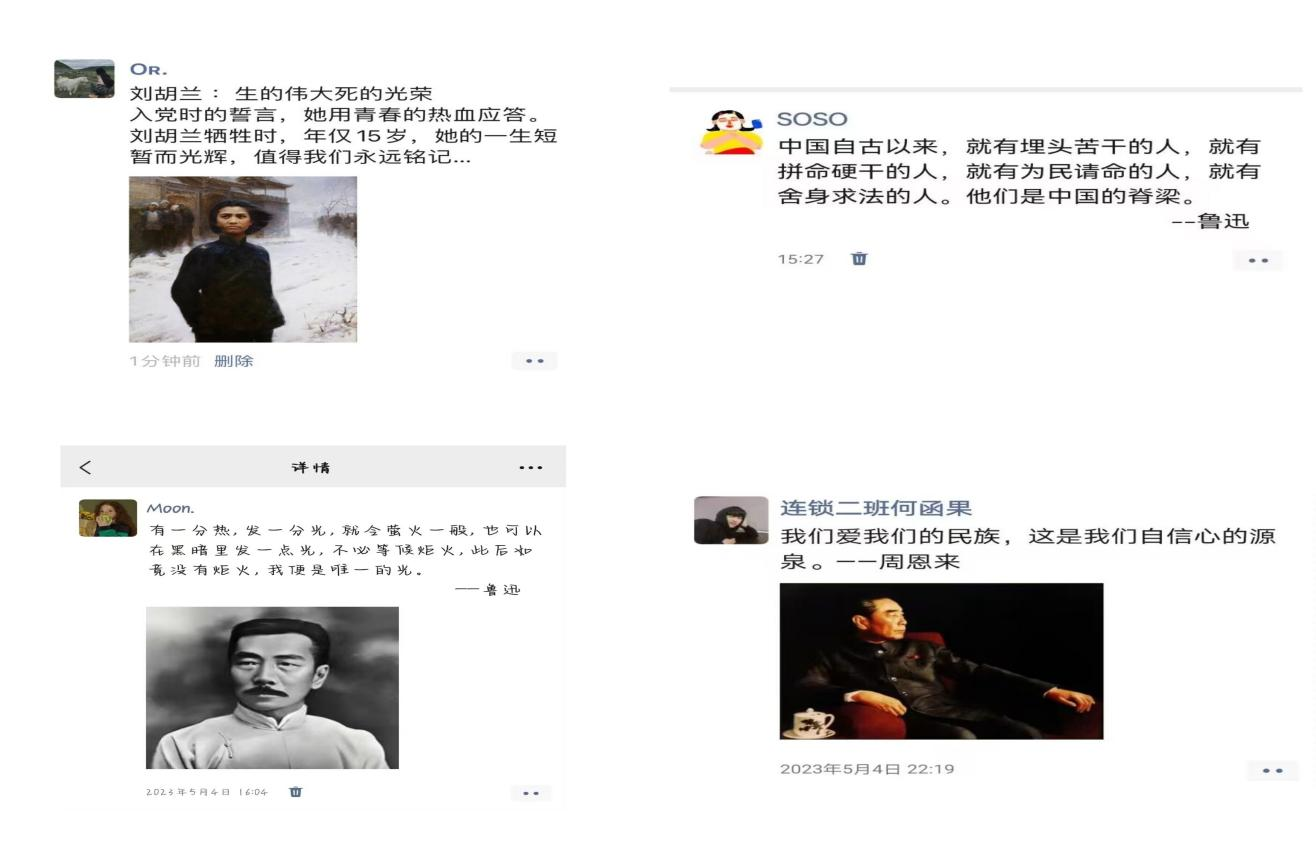Click 删除 to delete the Or. post
This screenshot has width=1316, height=845.
[x=233, y=361]
